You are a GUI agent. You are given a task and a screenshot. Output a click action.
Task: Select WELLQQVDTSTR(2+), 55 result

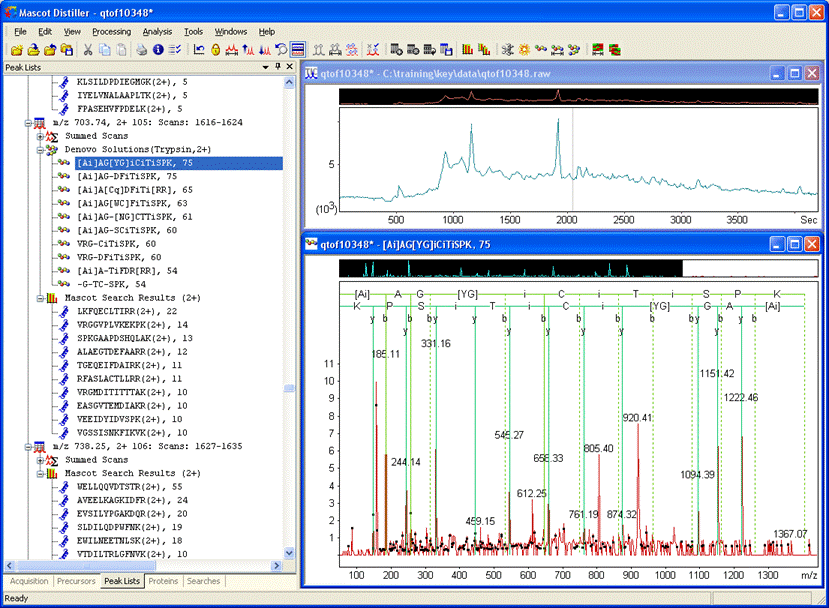130,487
